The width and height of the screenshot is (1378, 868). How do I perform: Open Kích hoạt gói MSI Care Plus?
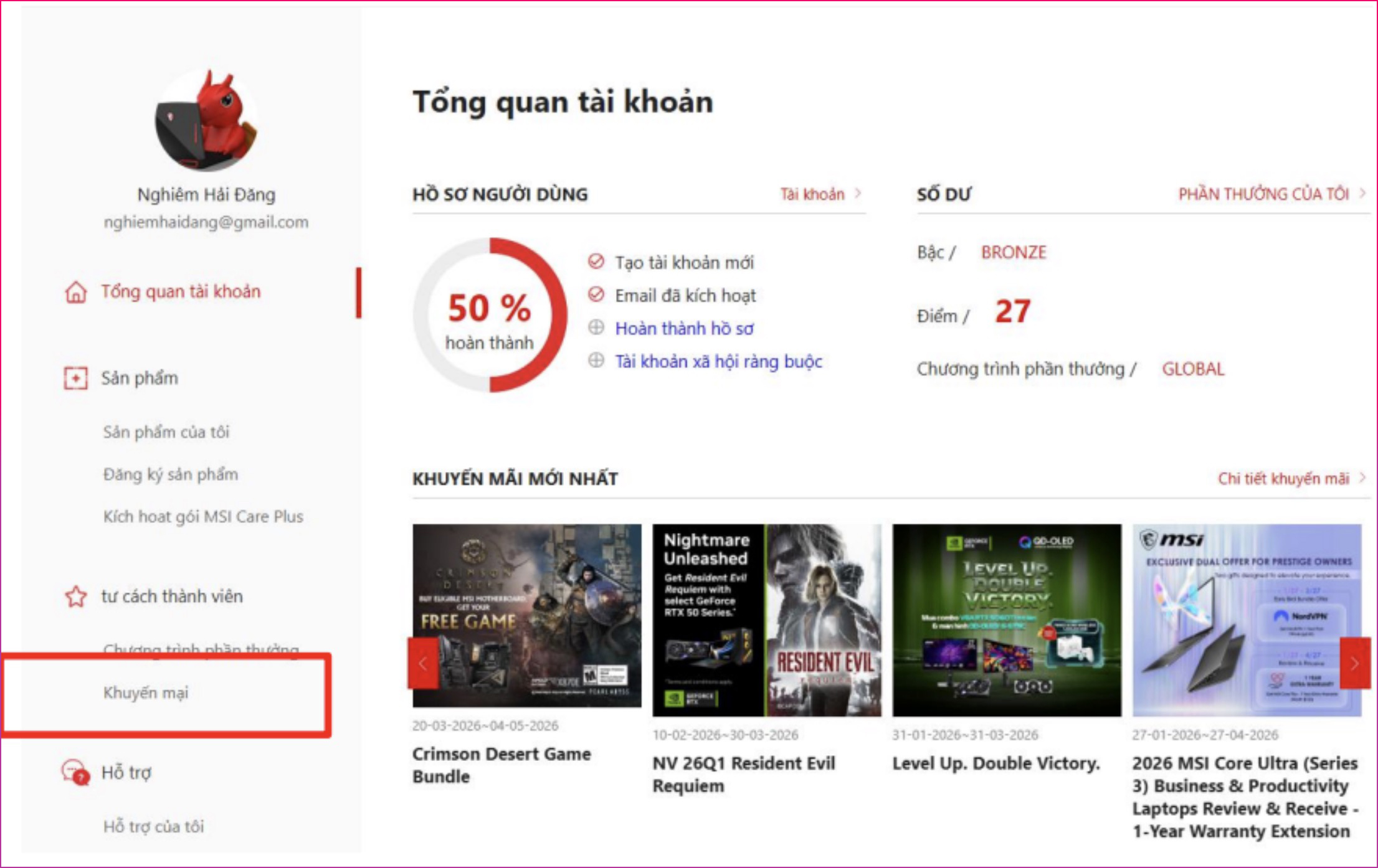203,517
